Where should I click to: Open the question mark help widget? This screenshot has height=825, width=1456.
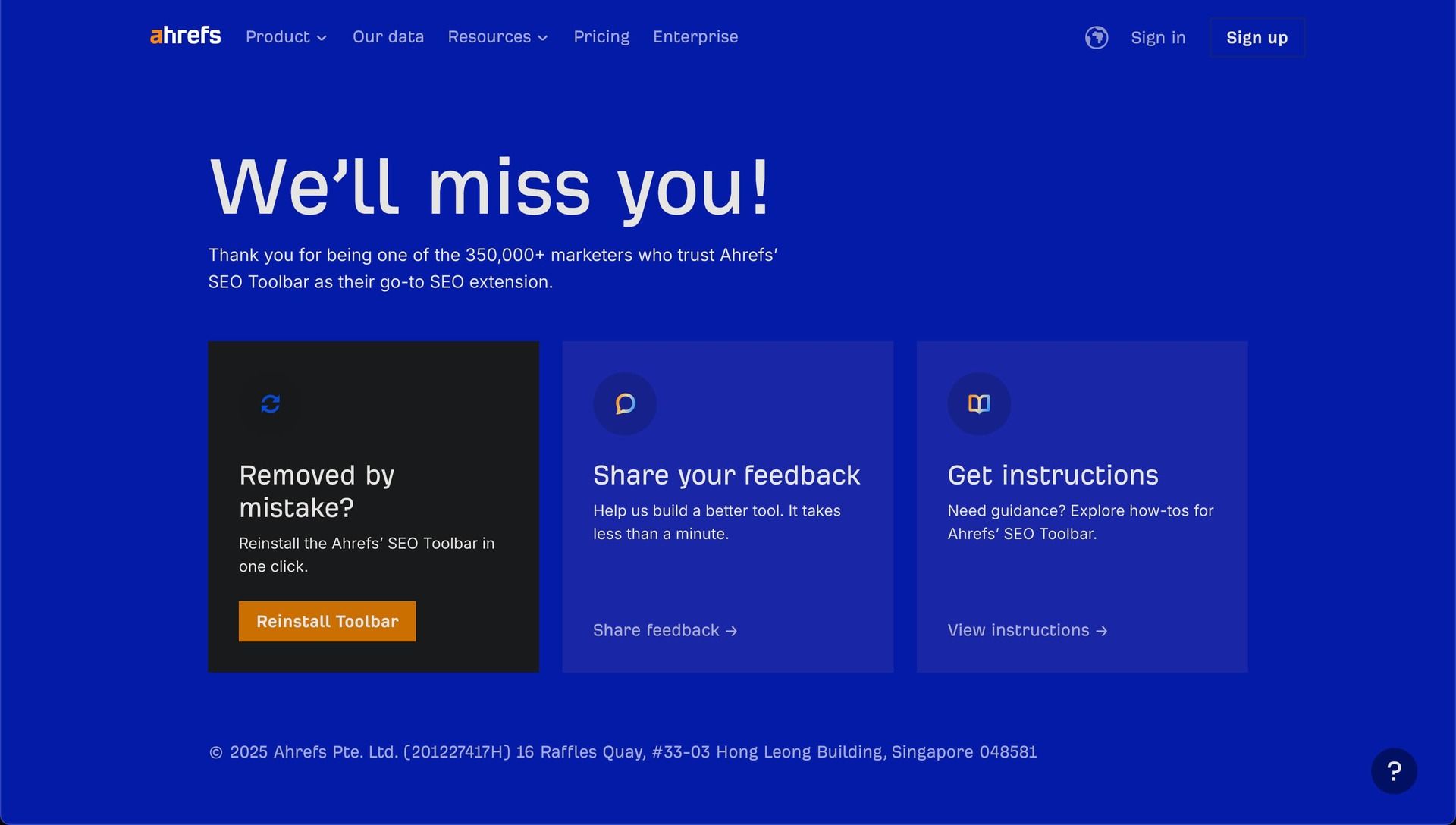point(1393,771)
